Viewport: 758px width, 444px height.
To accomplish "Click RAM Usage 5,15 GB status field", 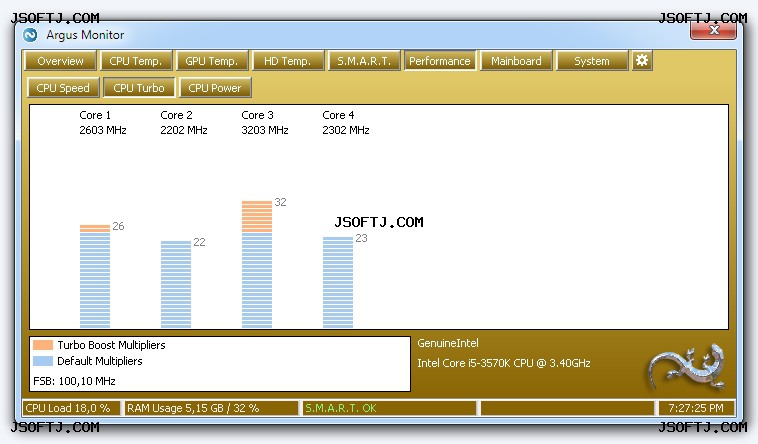I will click(x=211, y=408).
